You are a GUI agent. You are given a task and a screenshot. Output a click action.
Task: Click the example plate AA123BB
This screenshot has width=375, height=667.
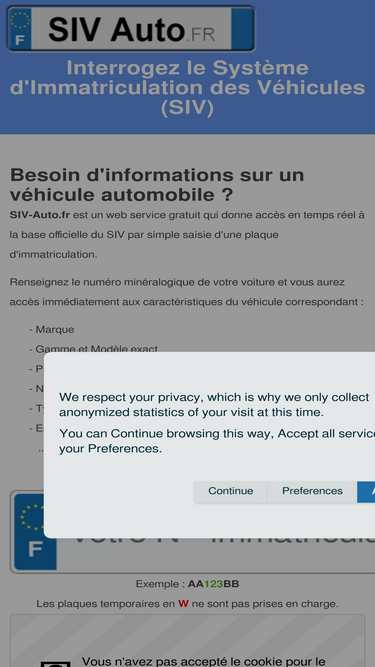213,584
